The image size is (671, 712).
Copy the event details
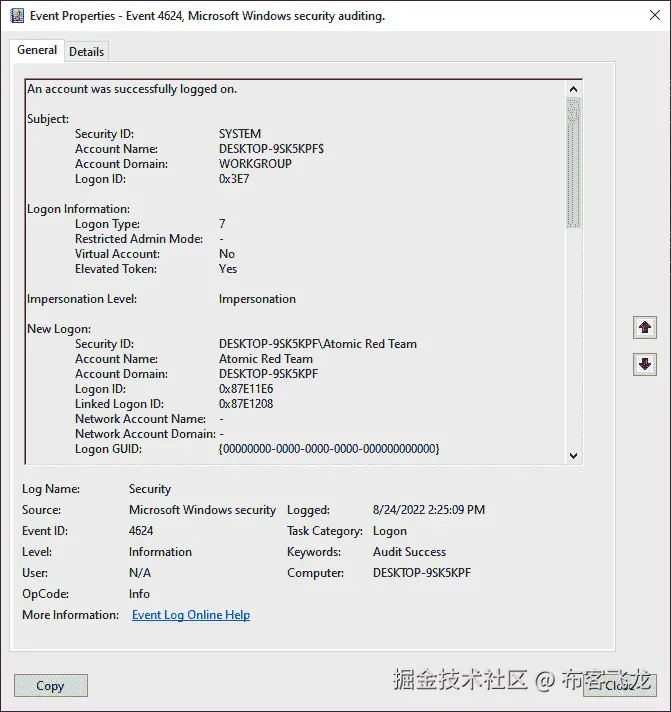click(x=50, y=686)
